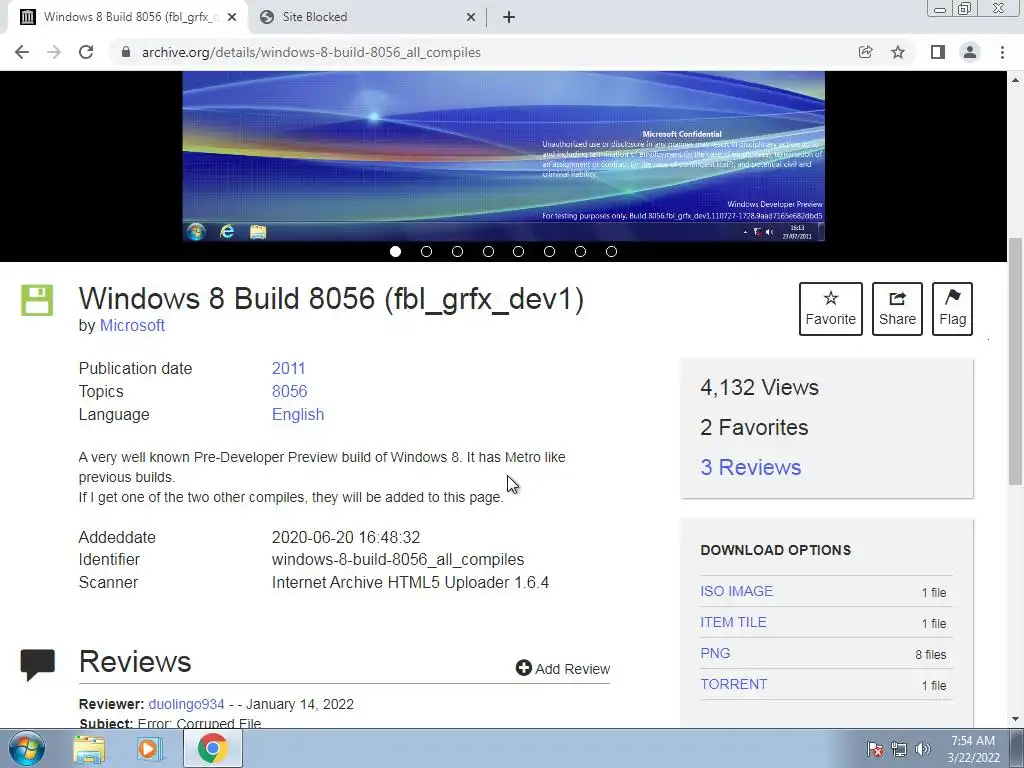Flag this item with the Flag button
1024x768 pixels.
(952, 309)
